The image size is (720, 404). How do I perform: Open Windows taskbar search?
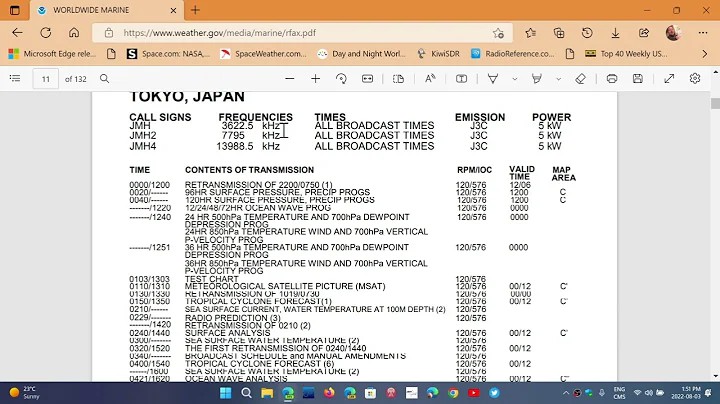(x=247, y=393)
